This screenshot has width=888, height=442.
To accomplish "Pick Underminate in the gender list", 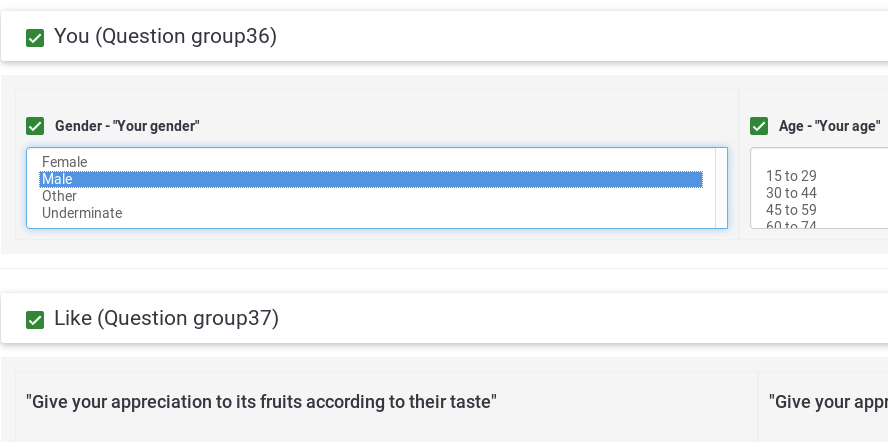I will [82, 213].
